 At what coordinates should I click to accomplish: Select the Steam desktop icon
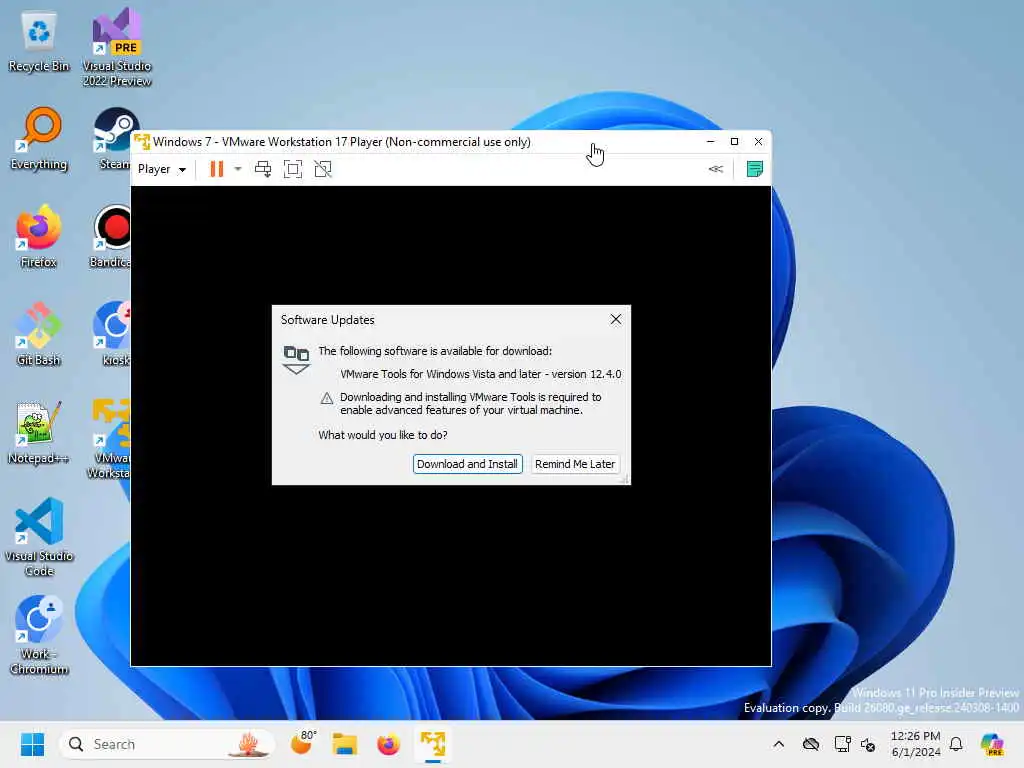(x=112, y=138)
